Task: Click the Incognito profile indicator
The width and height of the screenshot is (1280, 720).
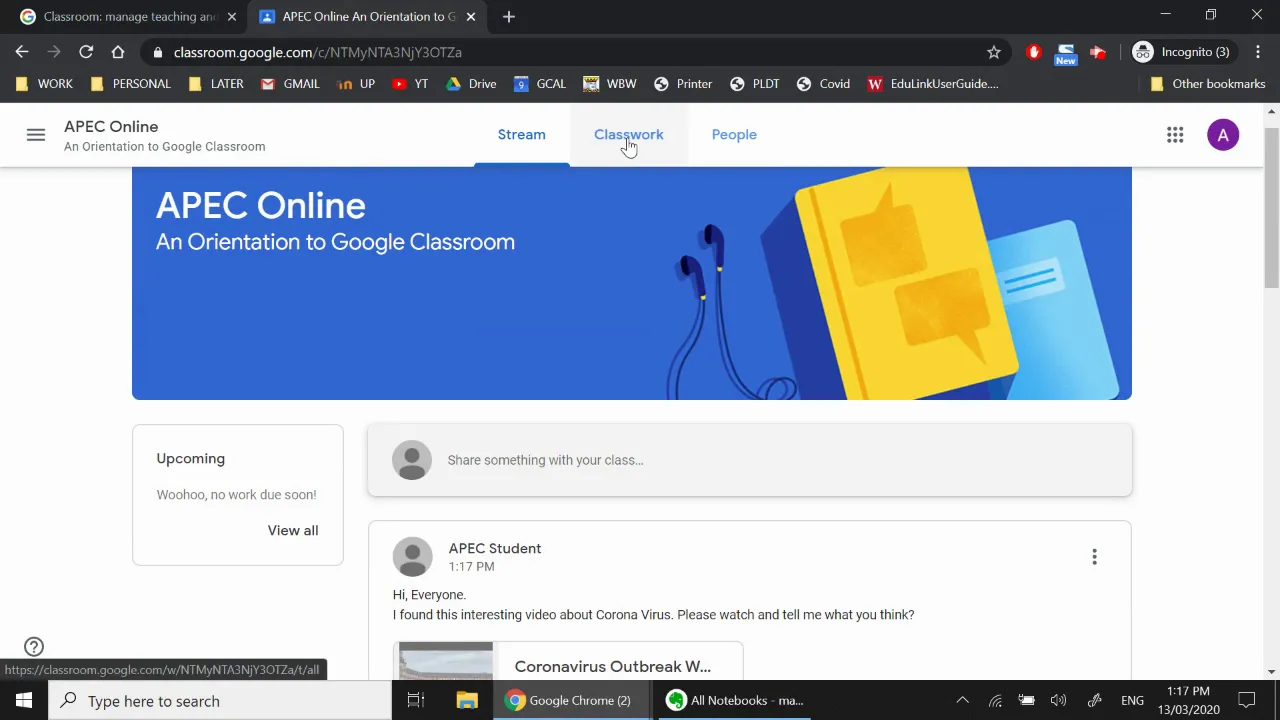Action: (x=1181, y=52)
